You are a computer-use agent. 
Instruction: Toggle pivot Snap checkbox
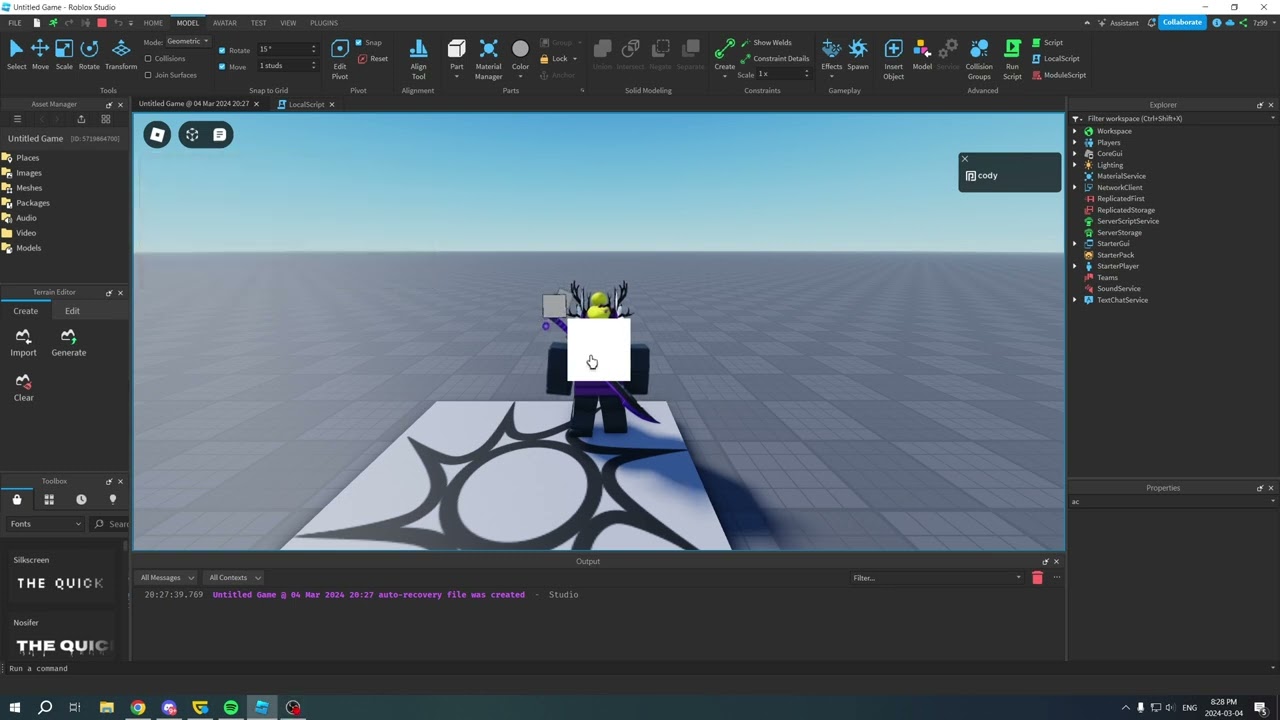[x=359, y=43]
